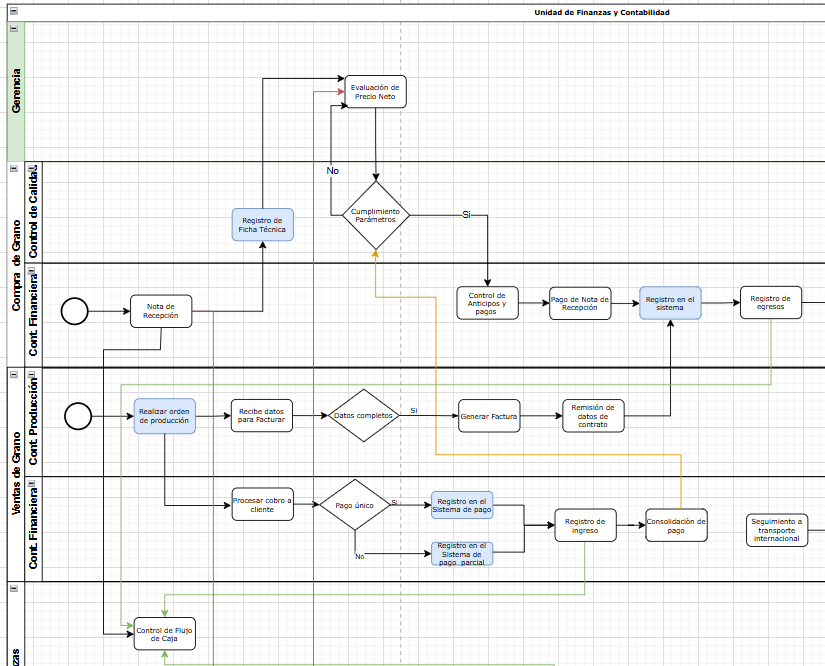Click the Datos completos decision diamond
Viewport: 825px width, 666px height.
coord(362,416)
